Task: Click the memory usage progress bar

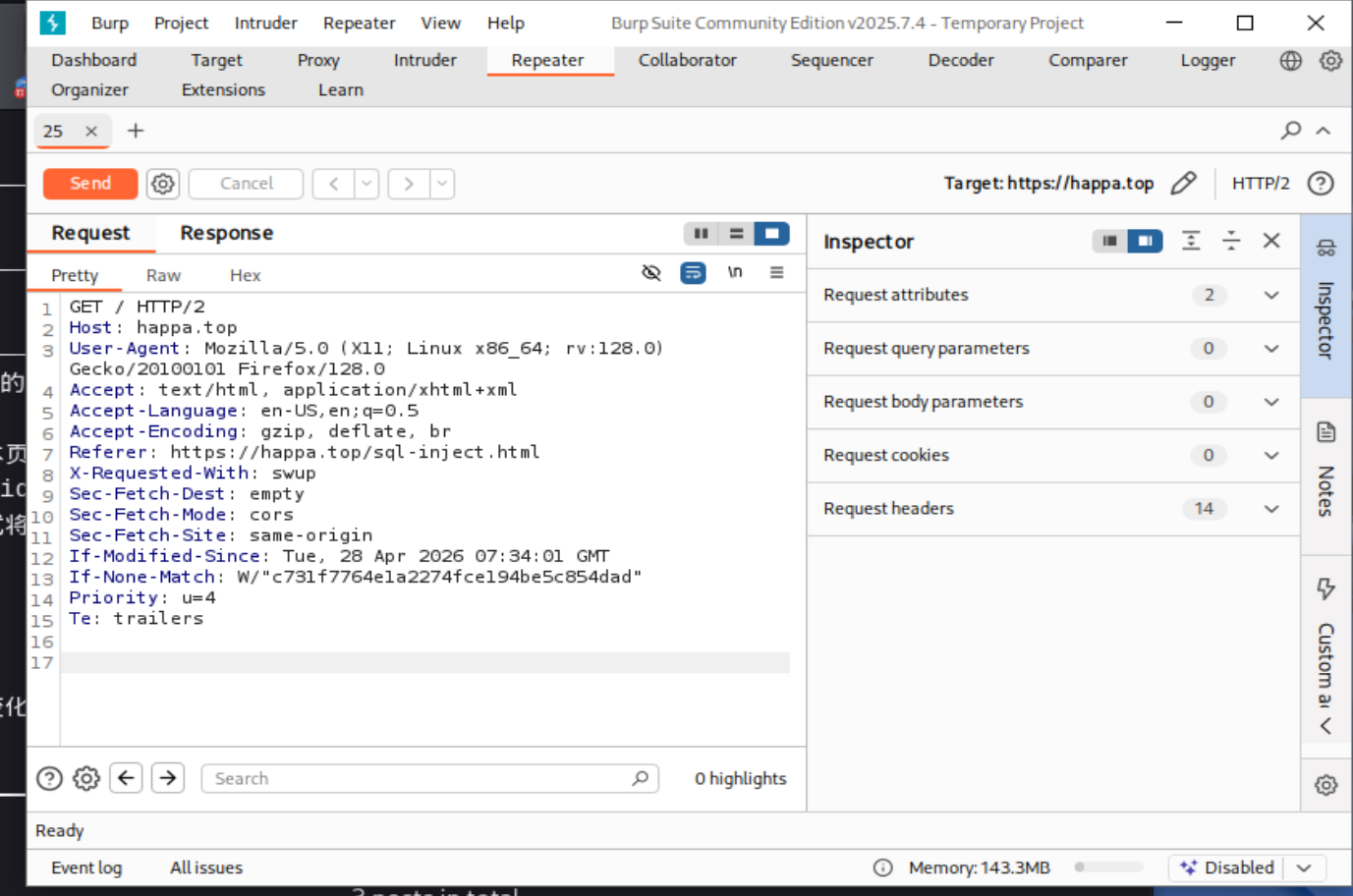Action: (1108, 868)
